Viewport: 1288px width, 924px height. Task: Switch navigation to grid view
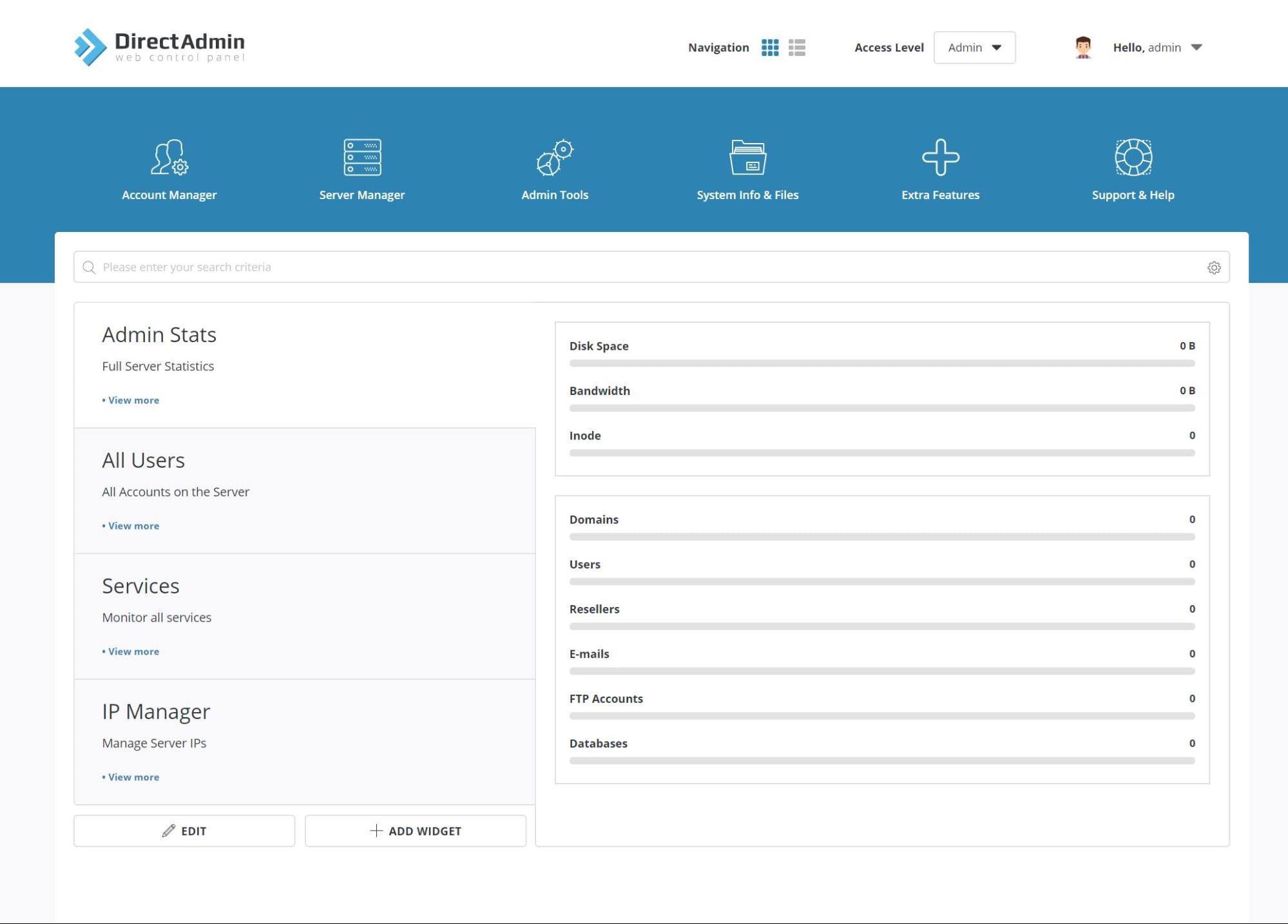point(771,47)
